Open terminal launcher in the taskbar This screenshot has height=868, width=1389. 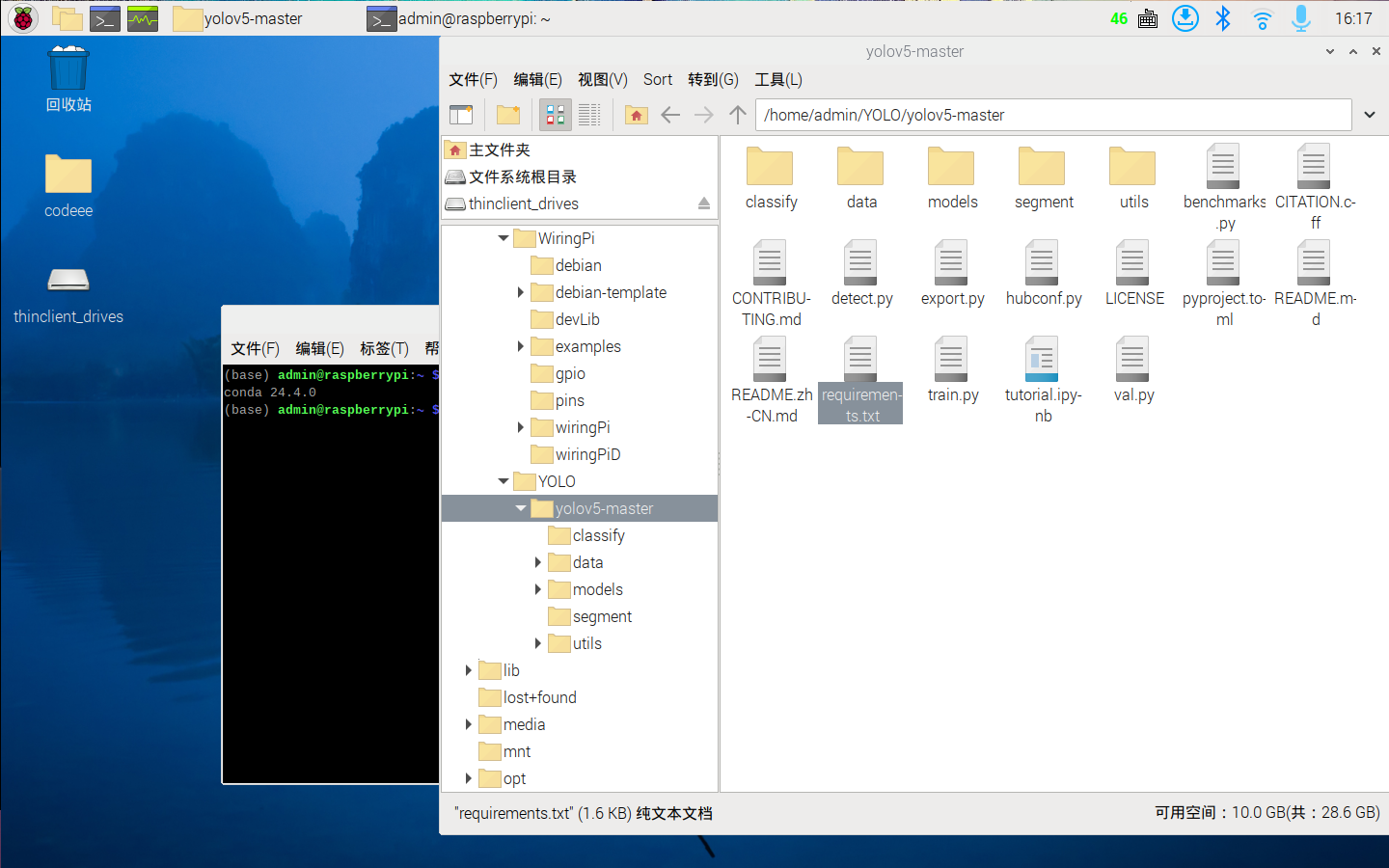click(x=104, y=18)
